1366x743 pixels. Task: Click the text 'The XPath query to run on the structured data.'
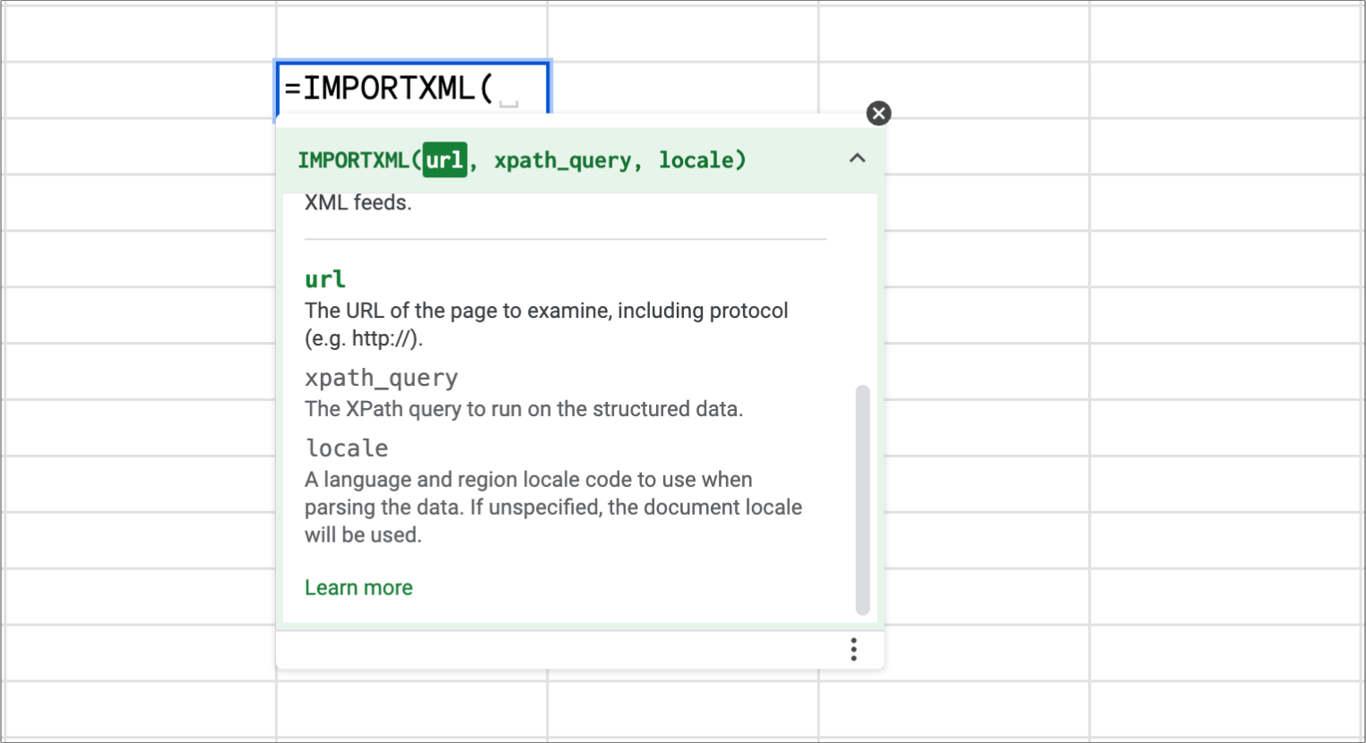(524, 409)
